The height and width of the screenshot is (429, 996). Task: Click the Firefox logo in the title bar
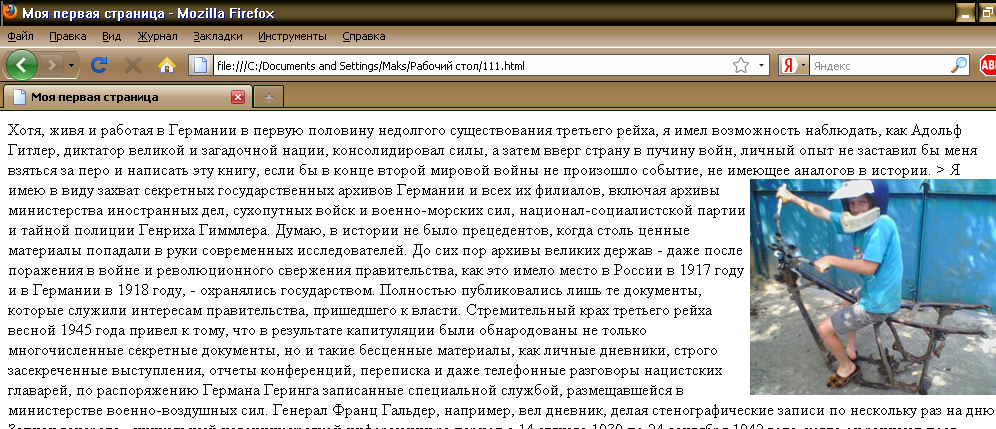click(x=10, y=12)
